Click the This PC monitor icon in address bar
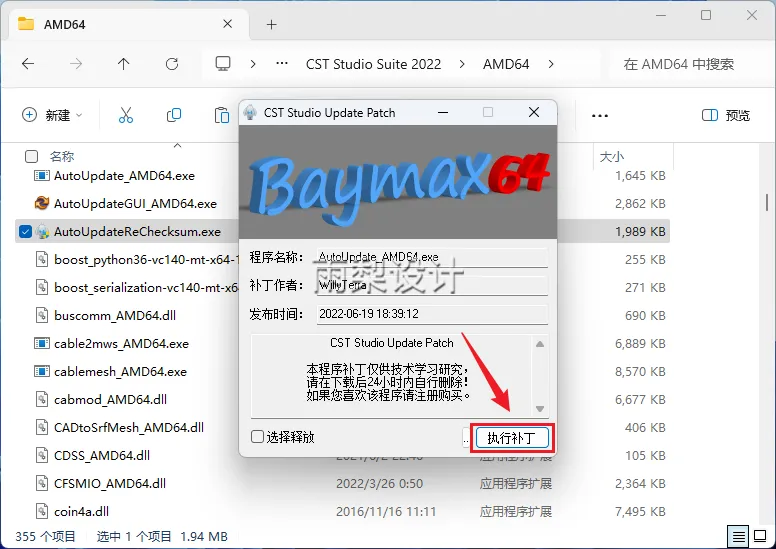Image resolution: width=776 pixels, height=549 pixels. pos(223,63)
